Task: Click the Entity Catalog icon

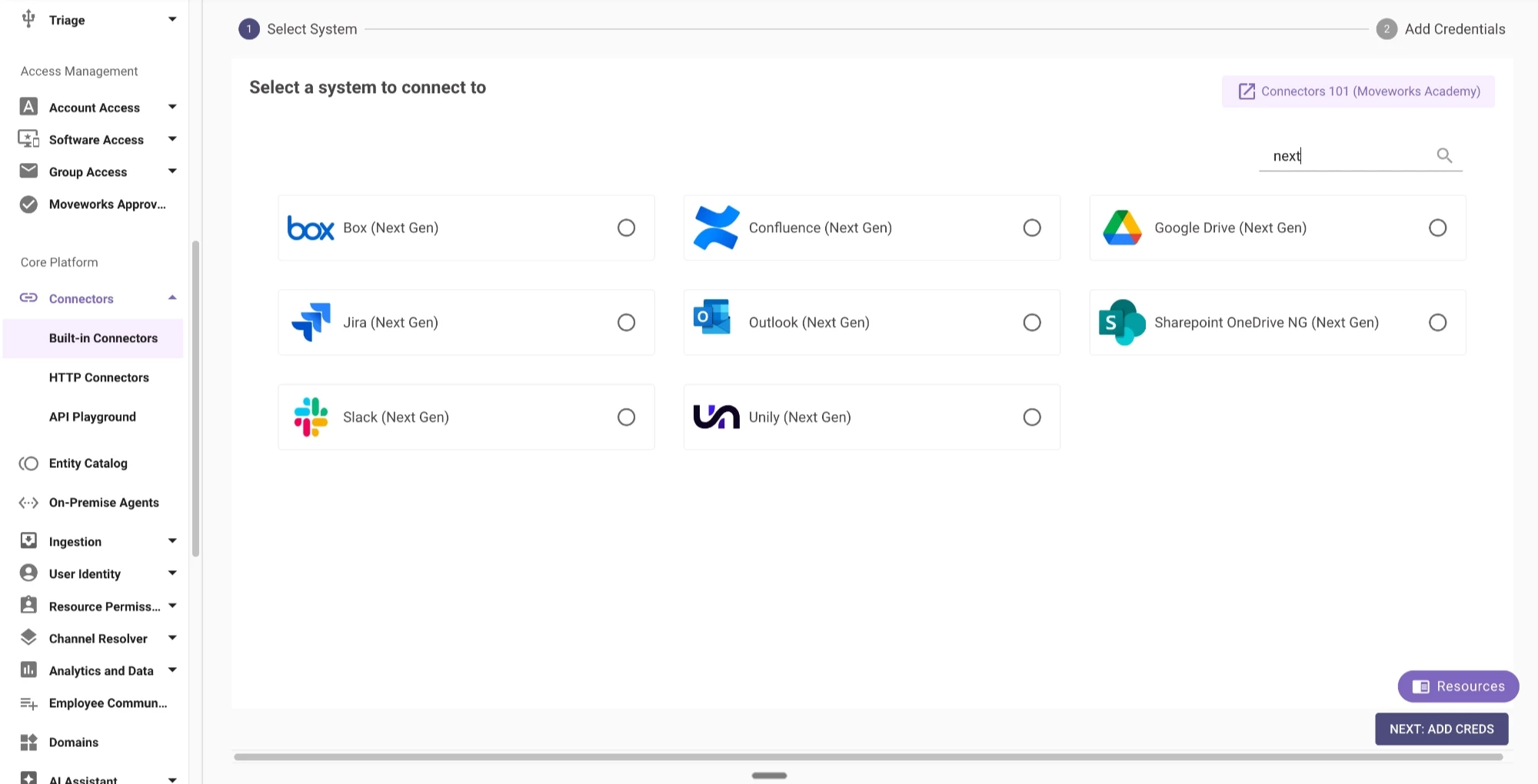Action: pos(28,463)
